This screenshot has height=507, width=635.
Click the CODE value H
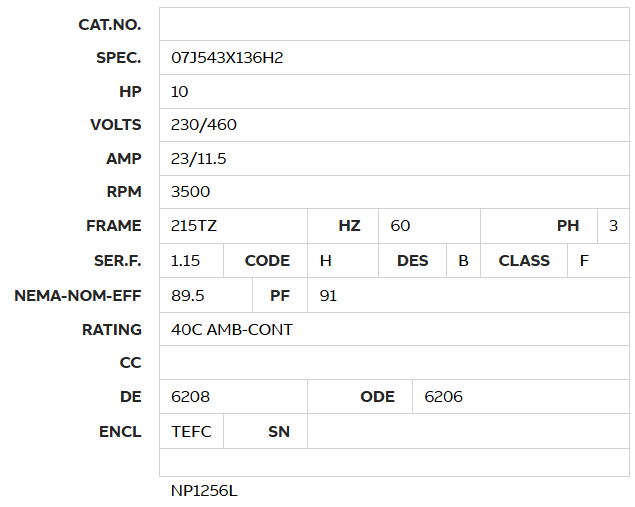click(326, 260)
